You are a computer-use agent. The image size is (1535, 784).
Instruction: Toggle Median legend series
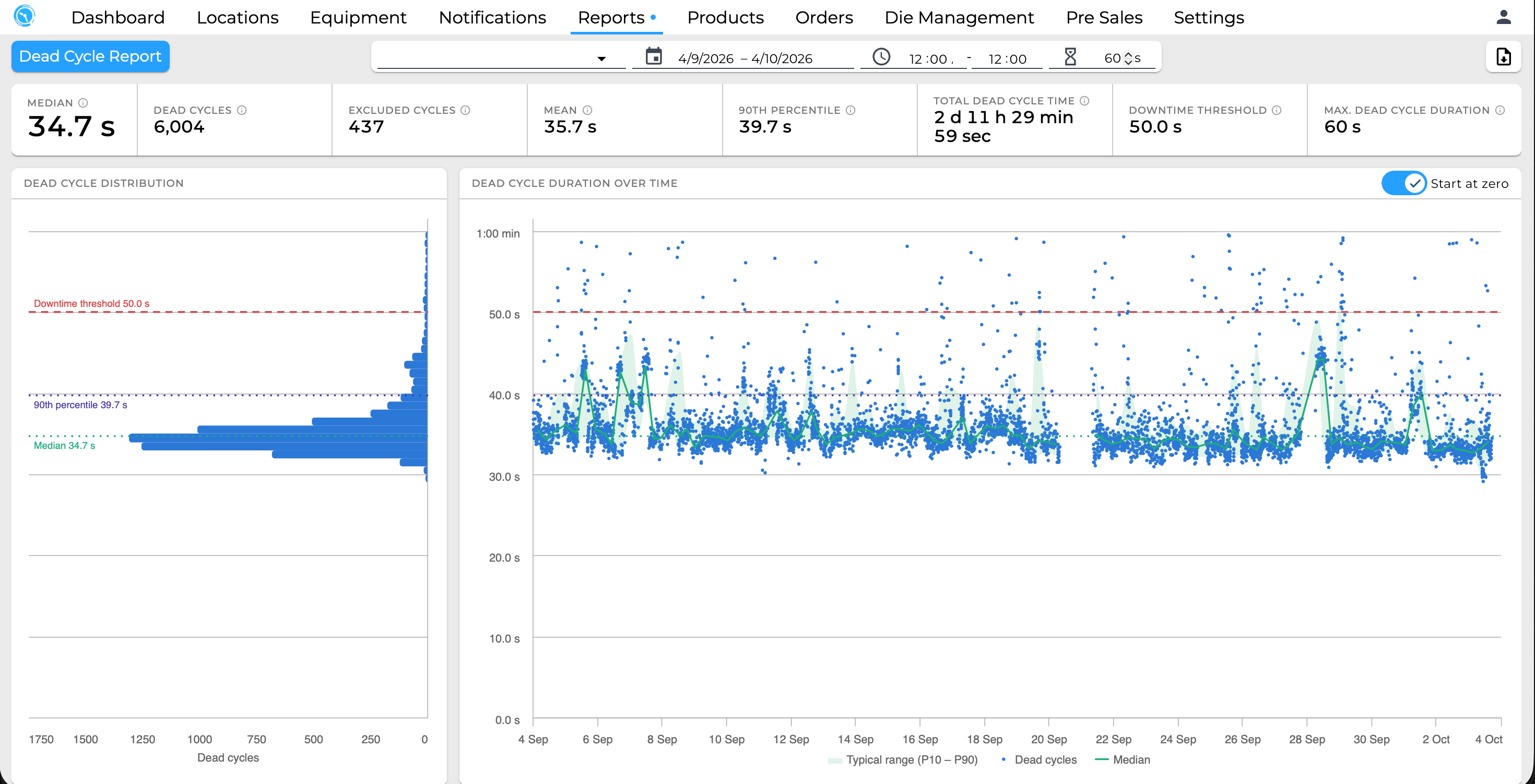coord(1123,759)
